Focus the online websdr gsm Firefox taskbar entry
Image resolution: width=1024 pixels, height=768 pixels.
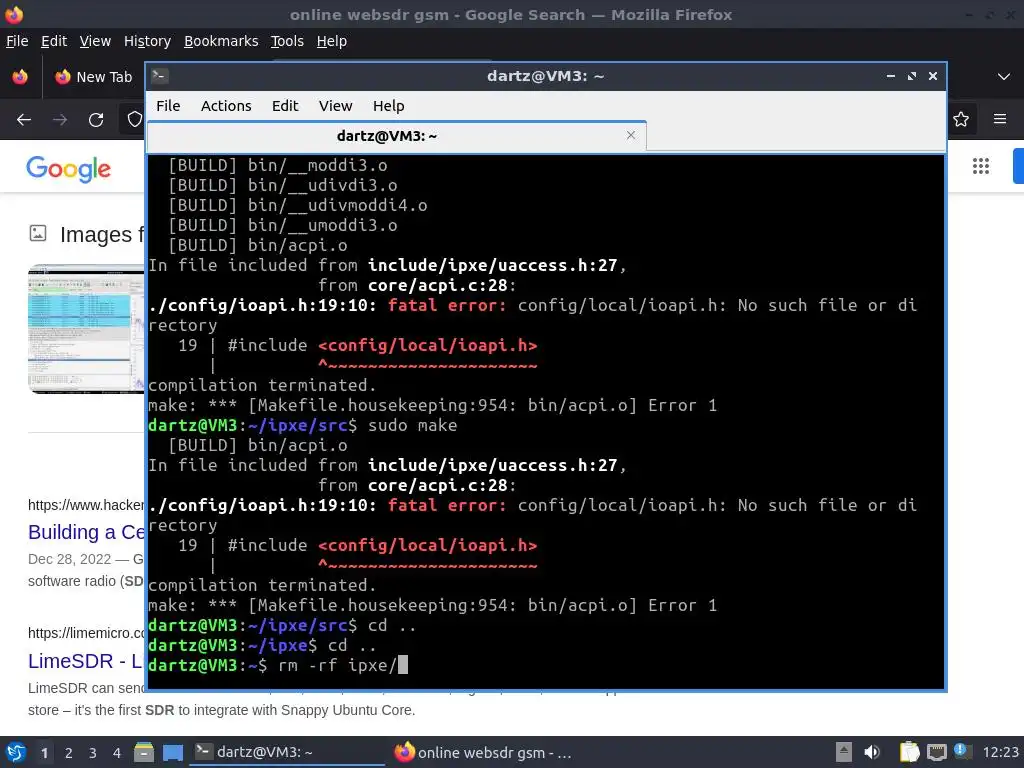(485, 752)
